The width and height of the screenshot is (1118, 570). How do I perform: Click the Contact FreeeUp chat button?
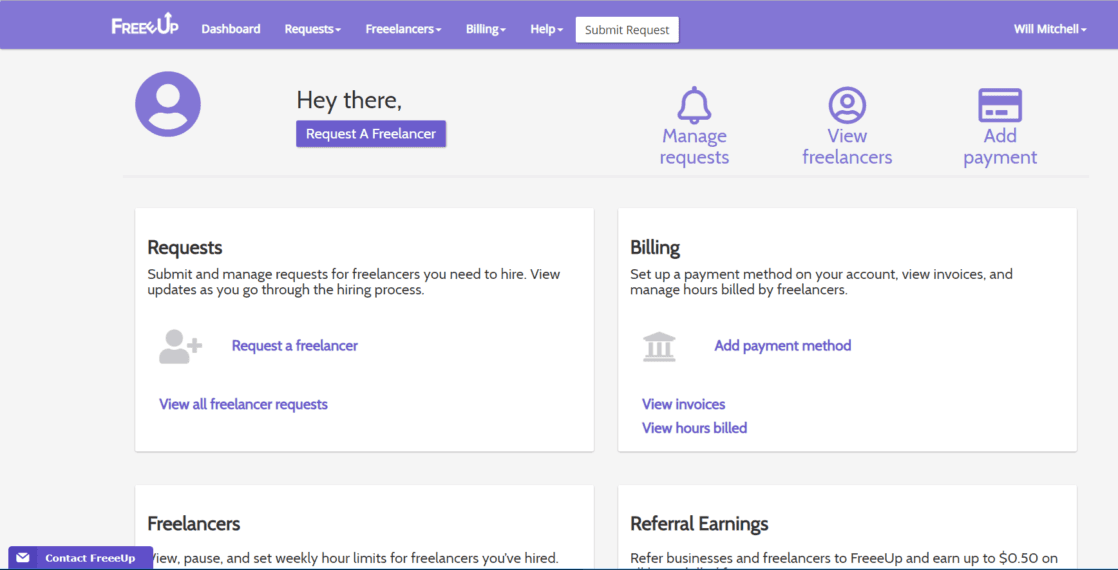(x=81, y=558)
